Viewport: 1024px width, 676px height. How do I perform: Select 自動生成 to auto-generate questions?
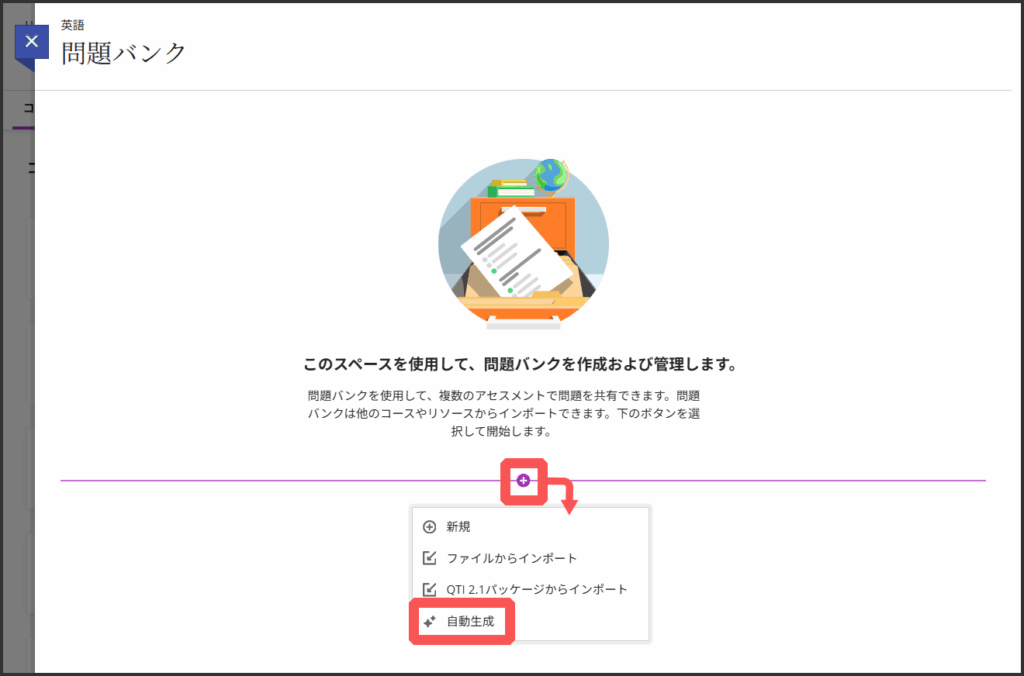470,621
